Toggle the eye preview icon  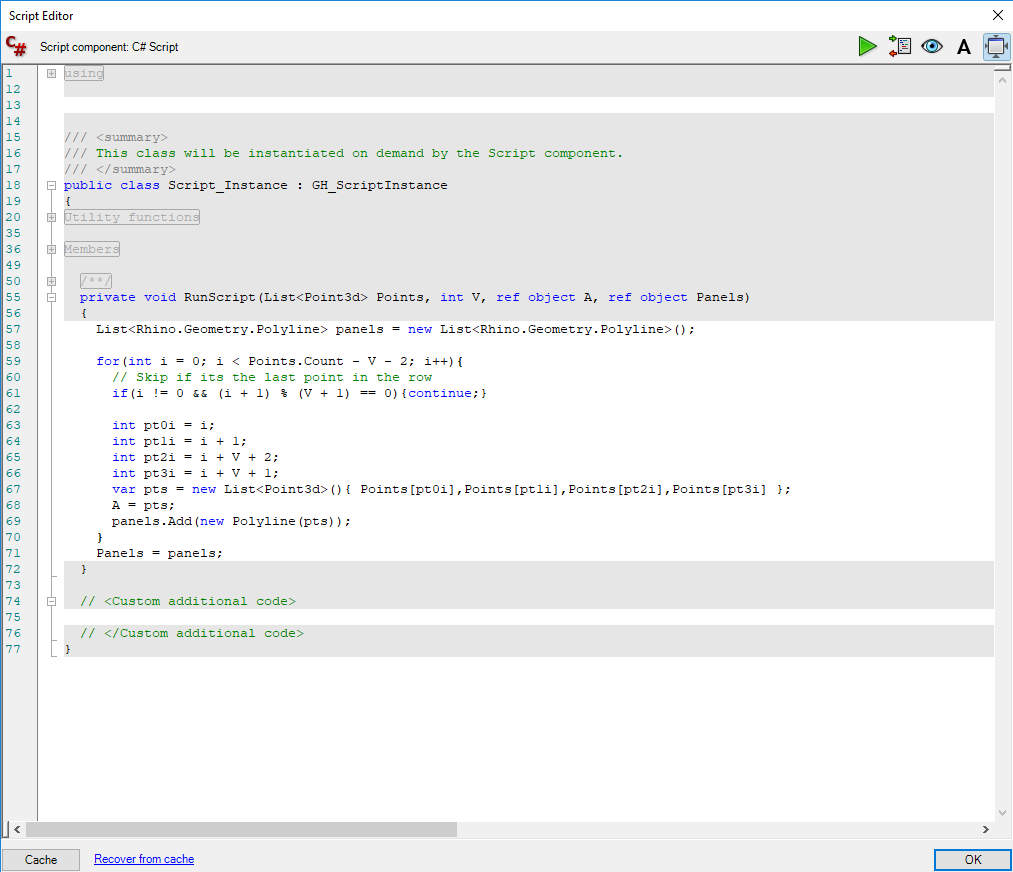[932, 46]
